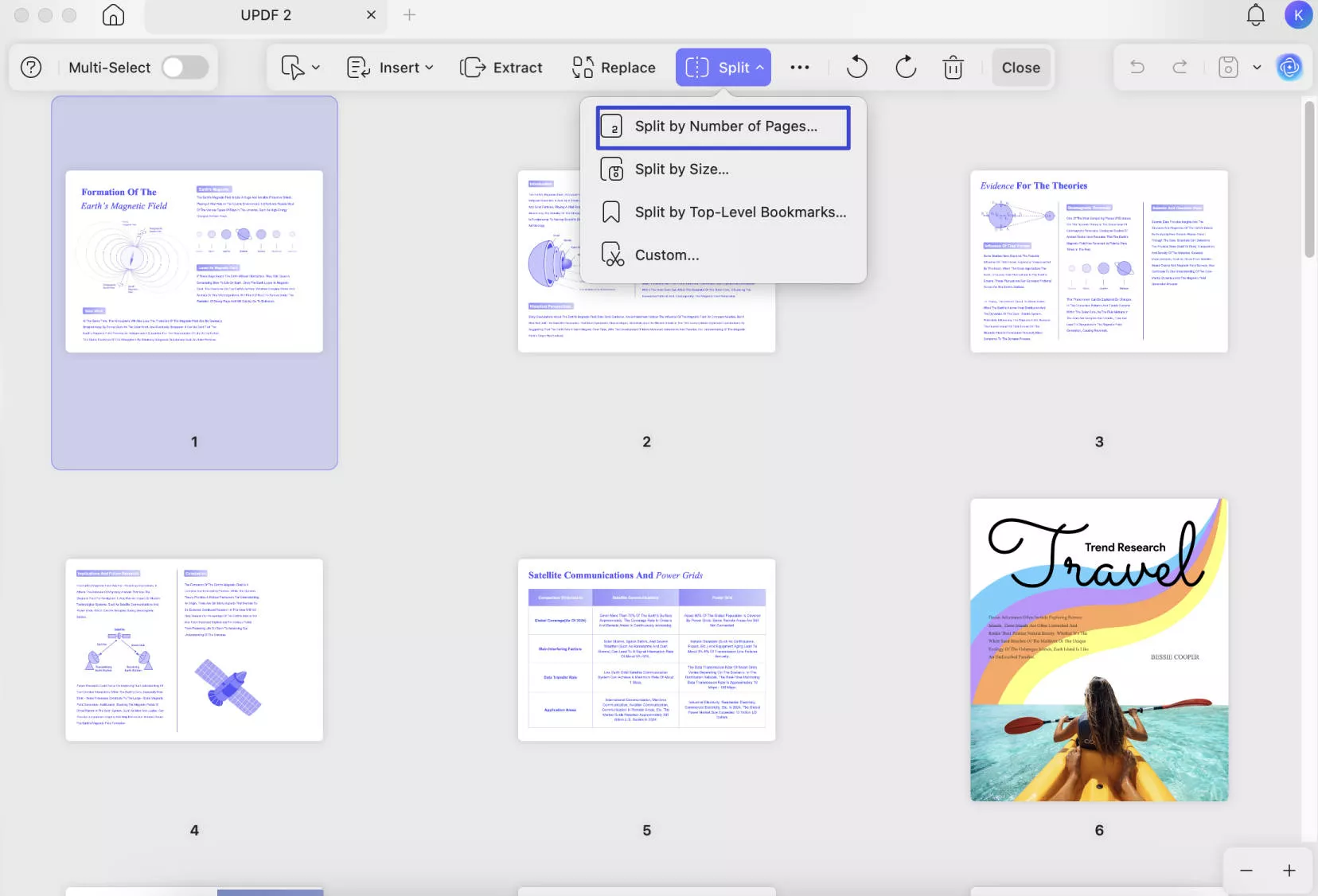This screenshot has width=1318, height=896.
Task: Rotate pages counterclockwise
Action: click(x=857, y=68)
